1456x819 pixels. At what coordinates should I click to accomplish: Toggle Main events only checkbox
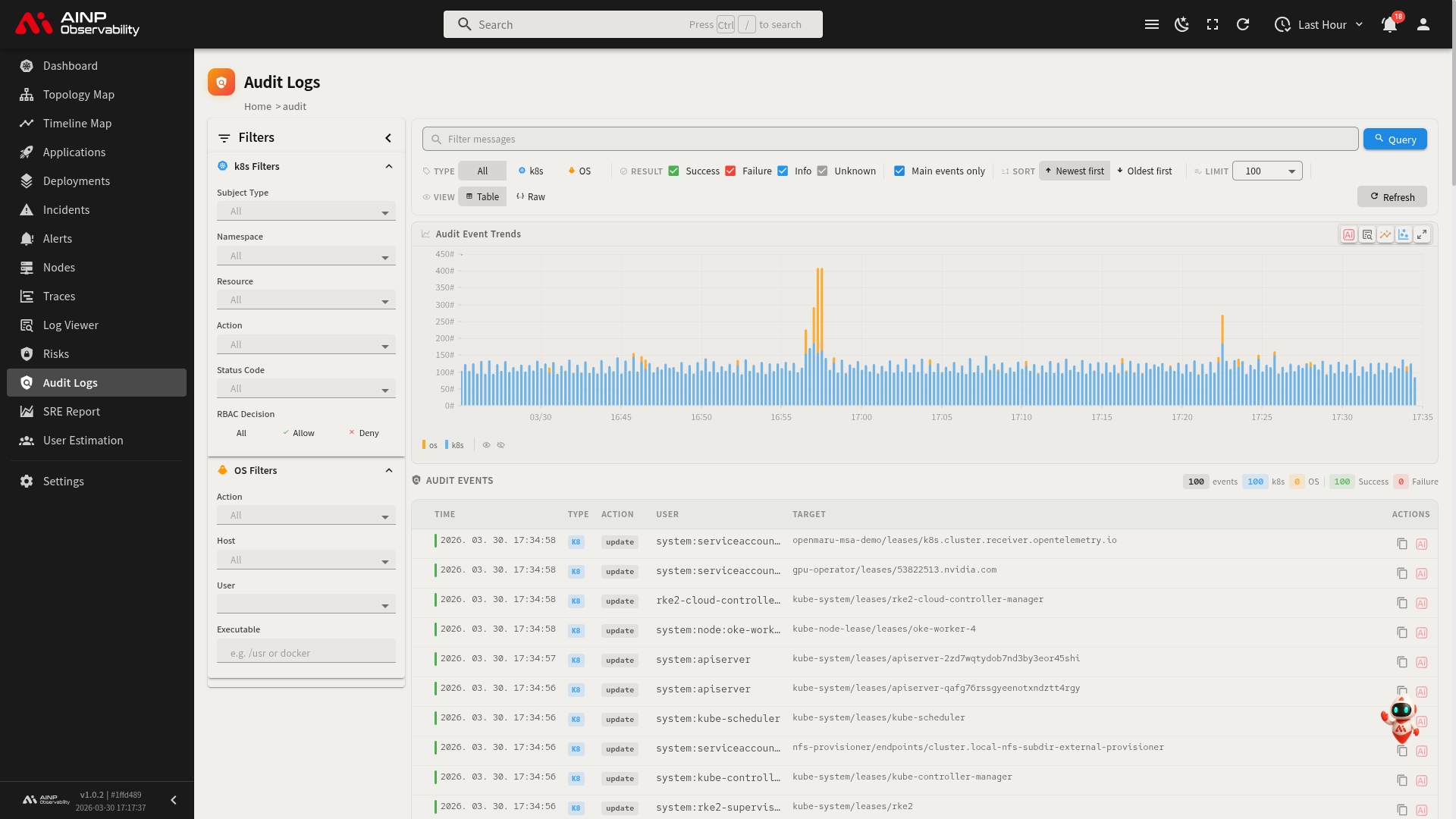(x=899, y=171)
